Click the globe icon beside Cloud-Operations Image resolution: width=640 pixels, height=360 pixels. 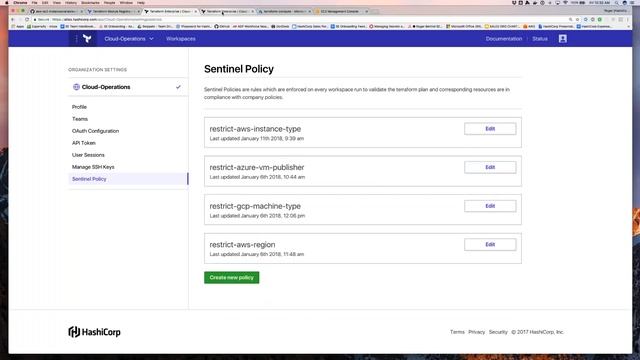tap(76, 87)
